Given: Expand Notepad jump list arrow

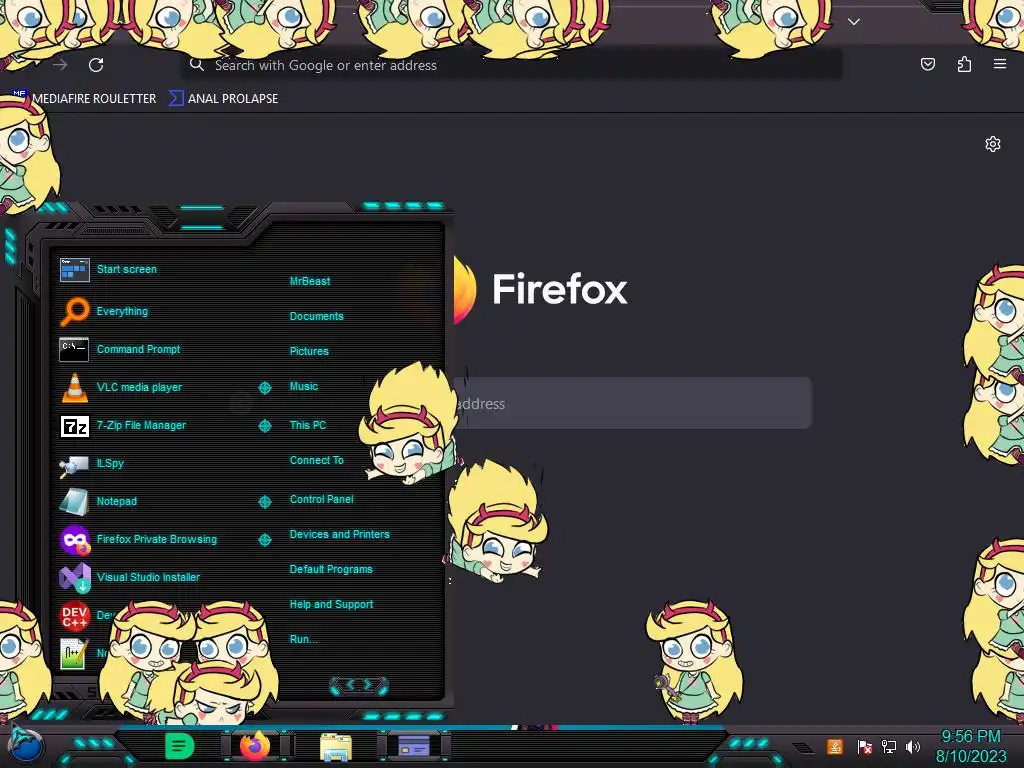Looking at the screenshot, I should (264, 502).
